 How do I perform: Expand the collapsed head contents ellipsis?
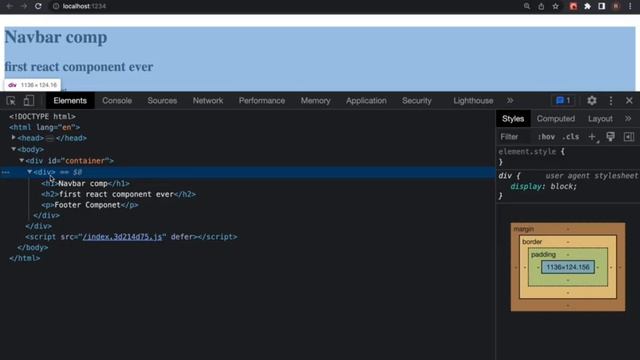coord(50,138)
